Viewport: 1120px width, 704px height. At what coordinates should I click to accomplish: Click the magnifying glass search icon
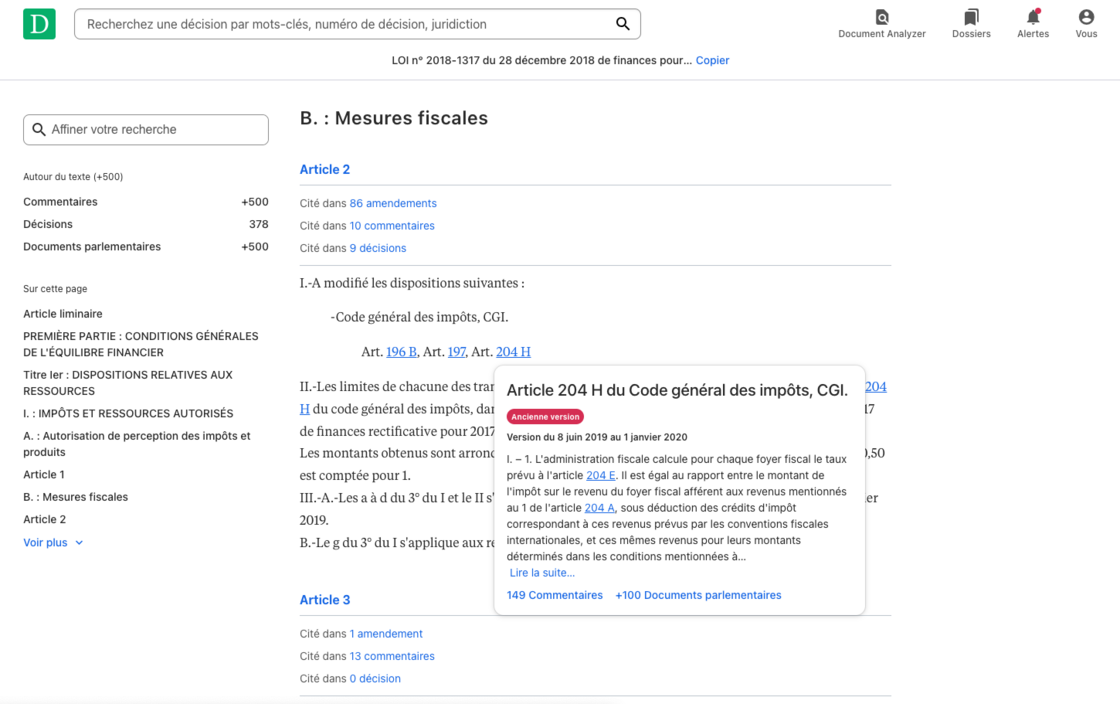[622, 24]
